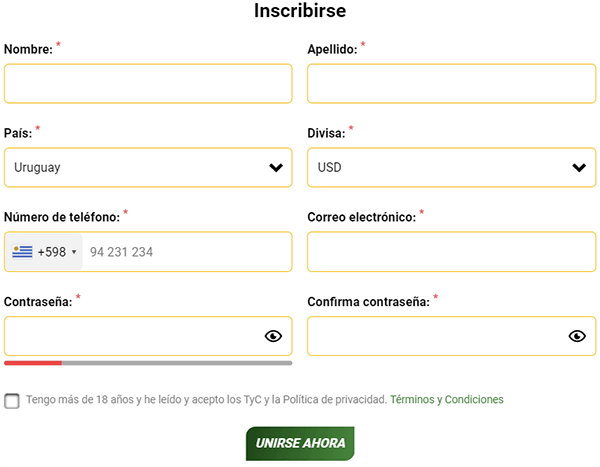Open the Términos y Condiciones link
This screenshot has height=467, width=600.
click(447, 399)
